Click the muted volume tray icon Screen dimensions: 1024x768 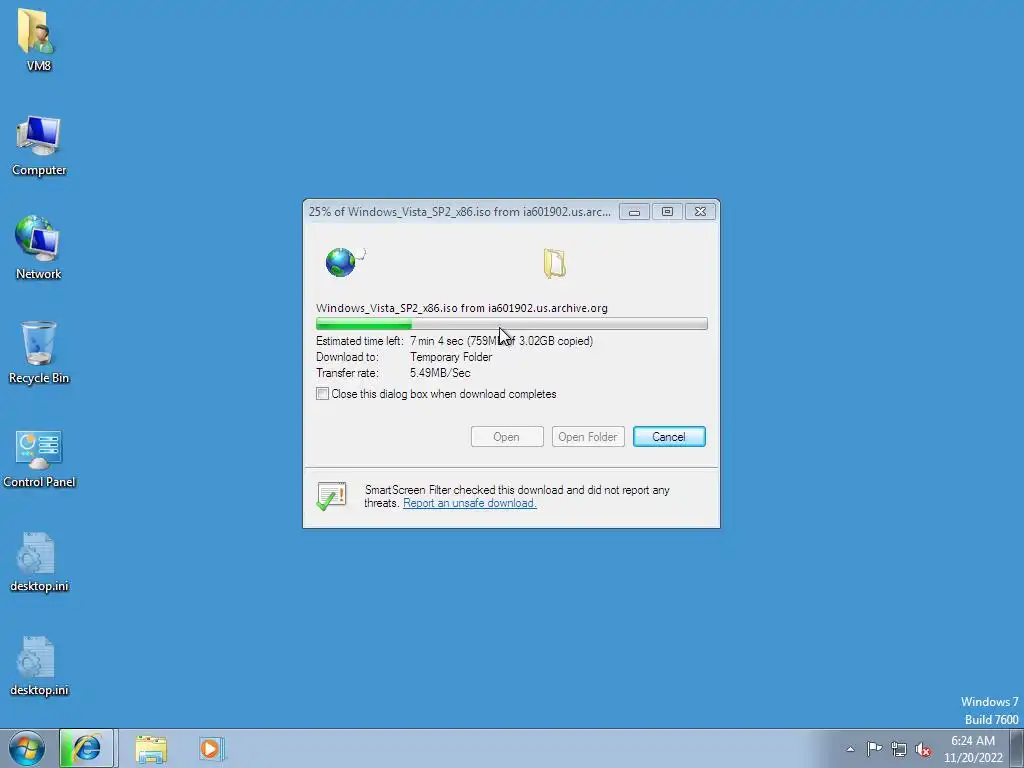coord(923,749)
